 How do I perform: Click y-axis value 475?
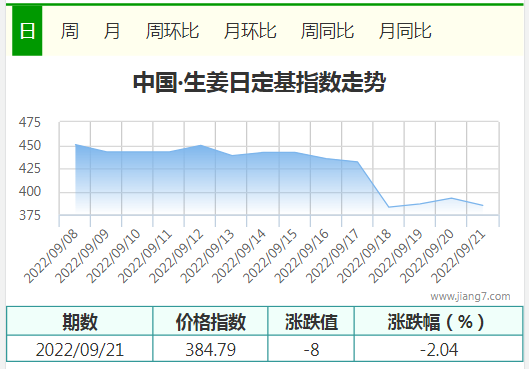click(x=30, y=122)
